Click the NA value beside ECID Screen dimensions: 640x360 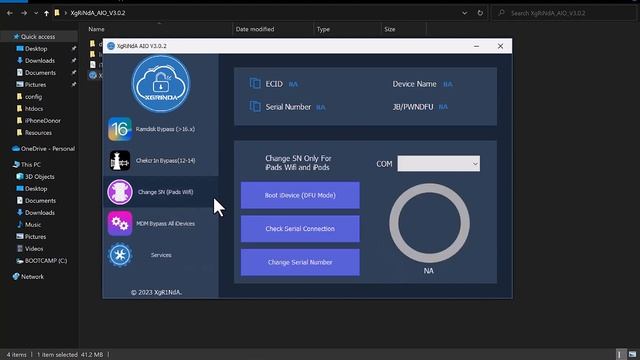293,84
